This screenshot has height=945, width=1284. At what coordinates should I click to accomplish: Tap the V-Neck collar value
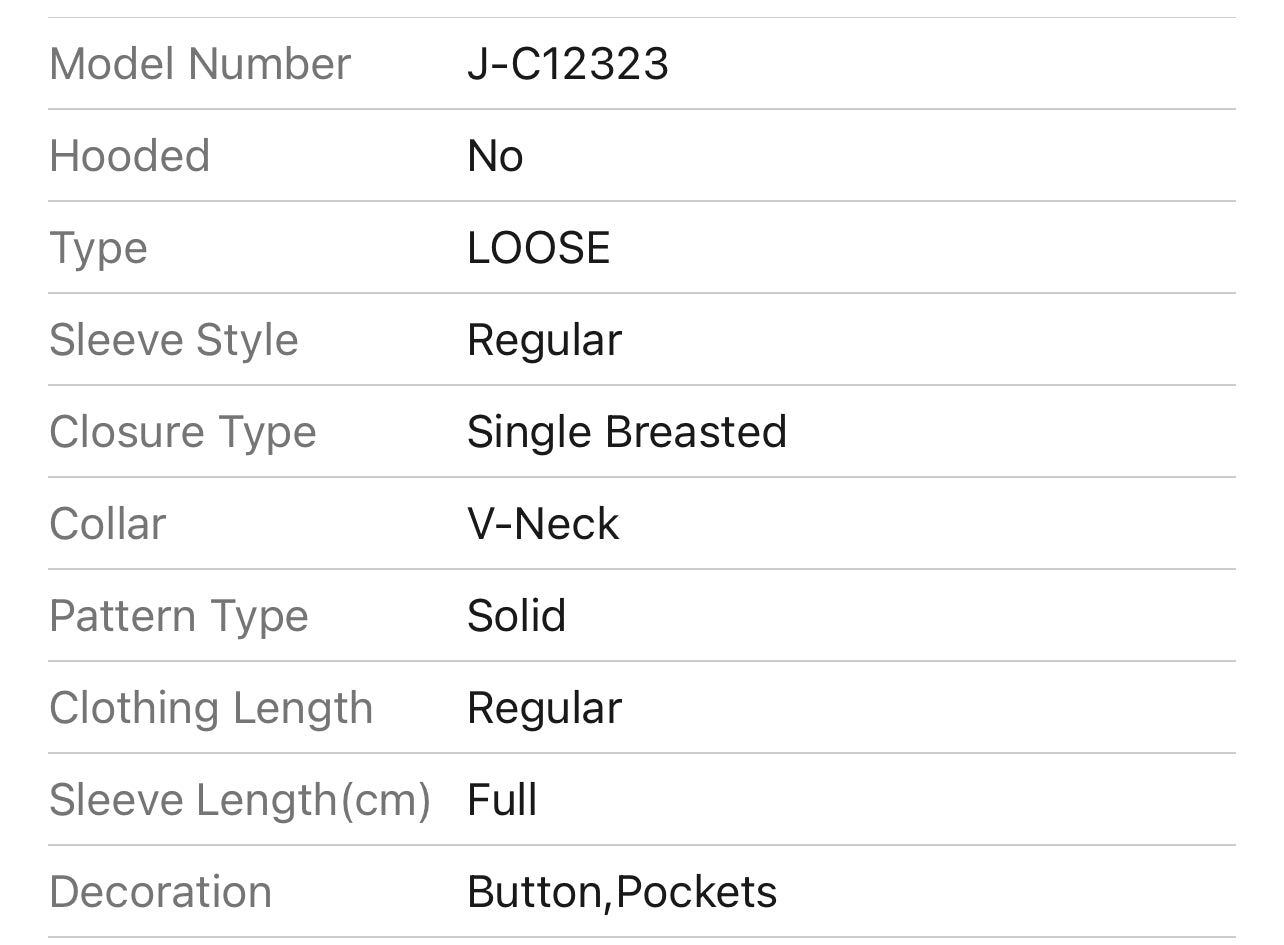[543, 524]
